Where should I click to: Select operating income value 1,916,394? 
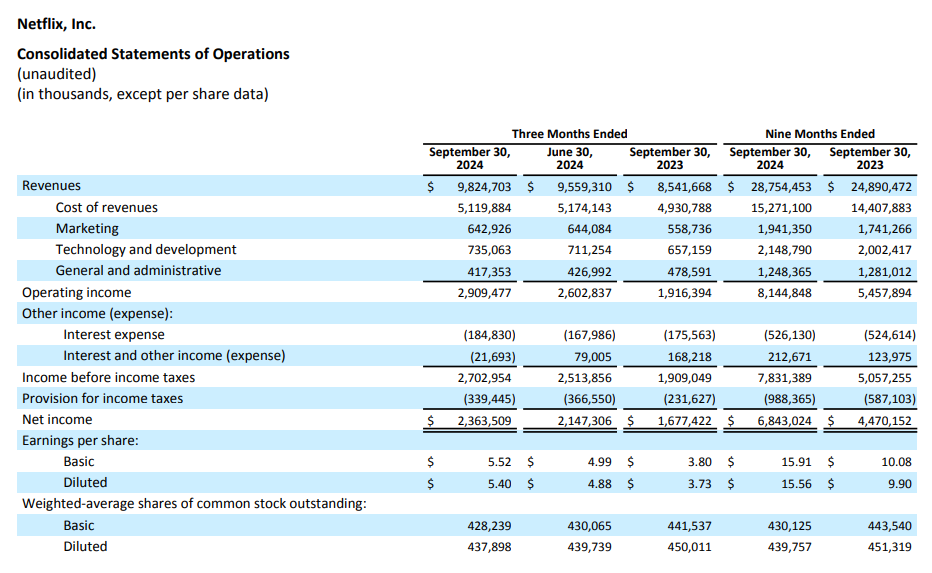pos(684,292)
